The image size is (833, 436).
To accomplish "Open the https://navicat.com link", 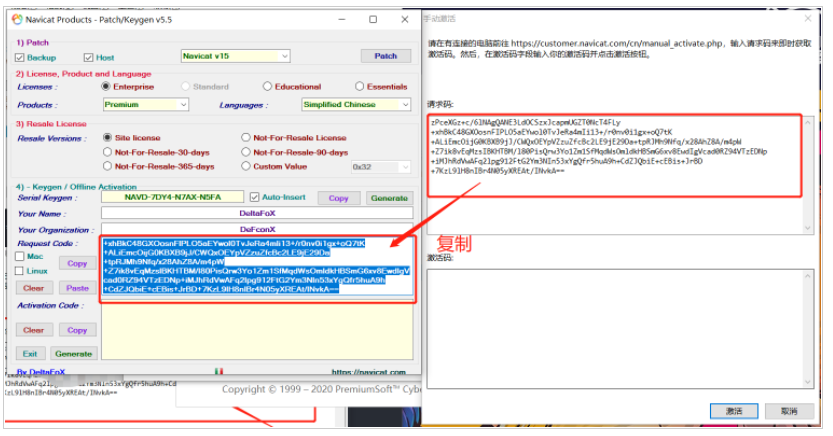I will click(x=369, y=372).
